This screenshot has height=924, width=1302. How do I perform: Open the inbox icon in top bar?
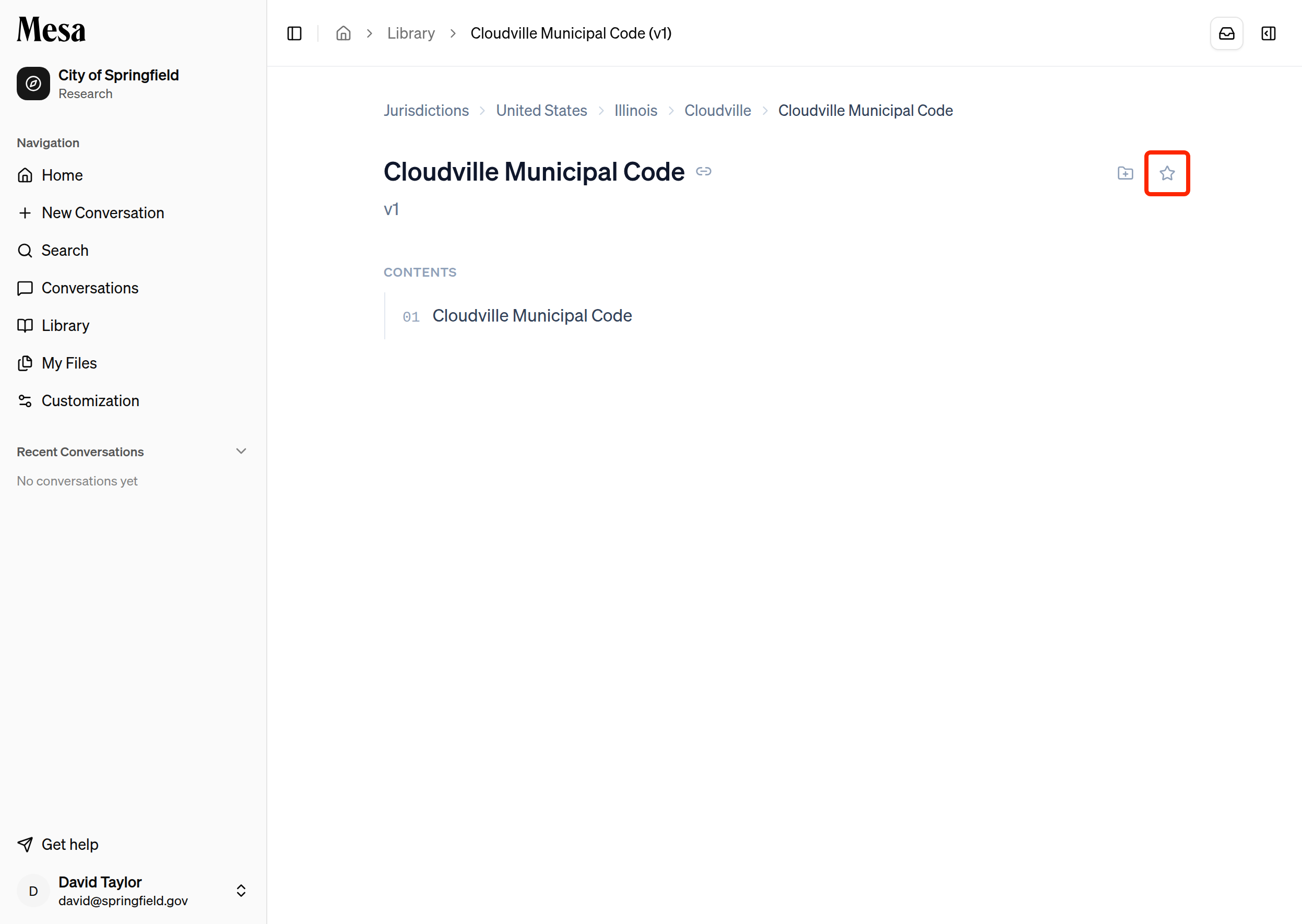coord(1226,33)
